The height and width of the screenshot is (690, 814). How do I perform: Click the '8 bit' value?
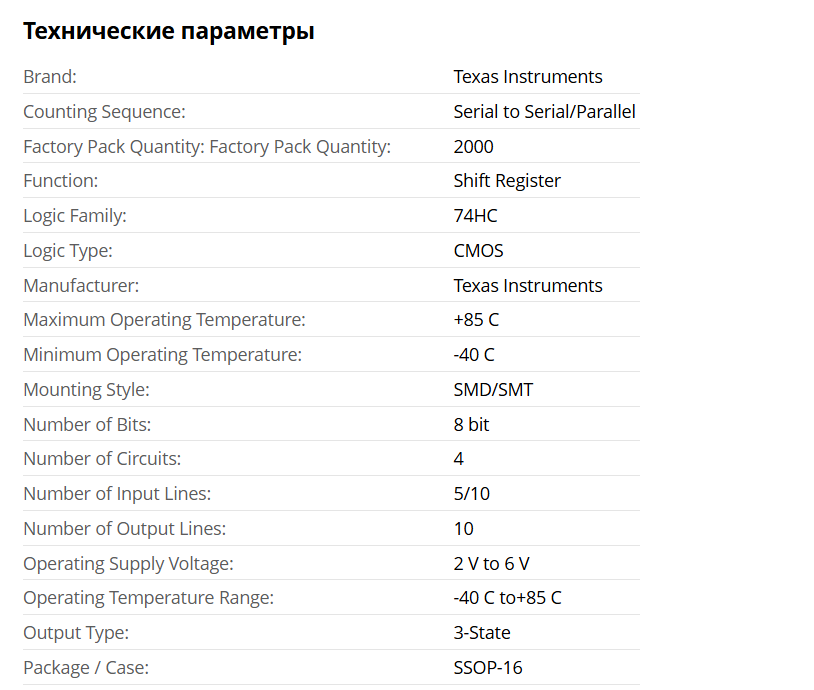tap(471, 425)
